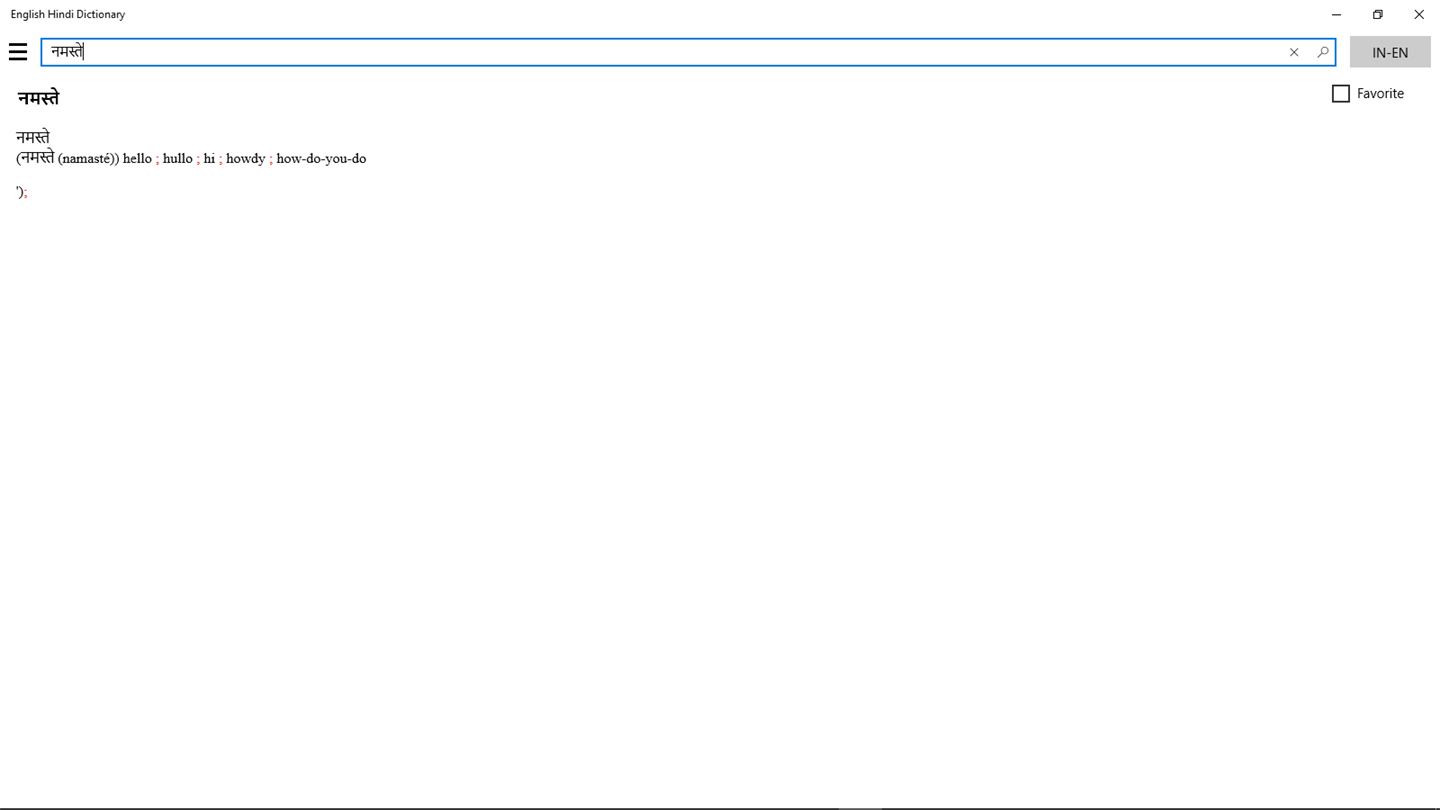Click the magnifier search icon

tap(1323, 52)
